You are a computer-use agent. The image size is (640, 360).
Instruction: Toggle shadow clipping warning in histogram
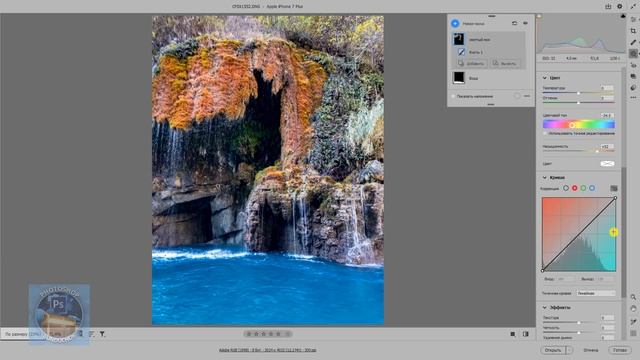pos(539,16)
